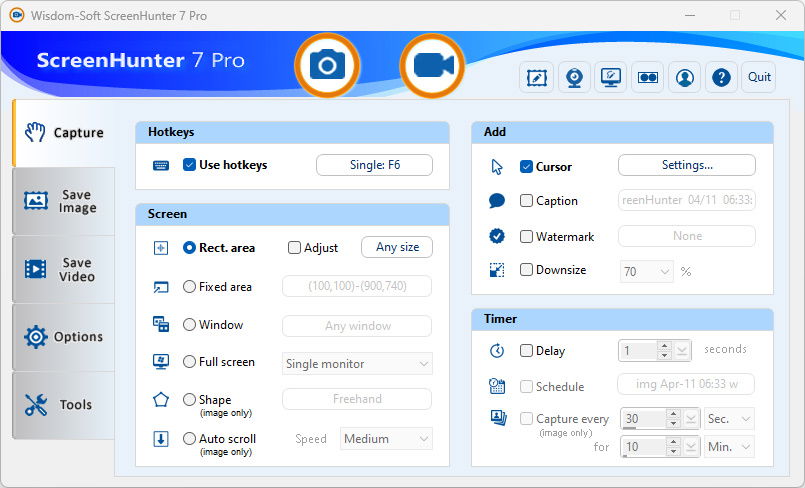Click the Any window button
The image size is (805, 488).
357,326
